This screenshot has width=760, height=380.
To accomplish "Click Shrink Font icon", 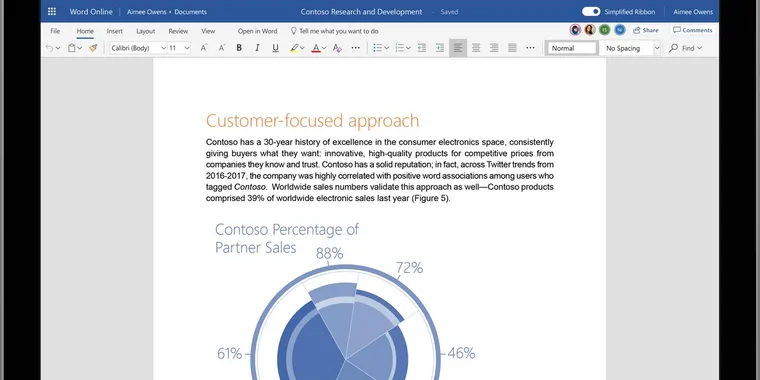I will click(222, 48).
